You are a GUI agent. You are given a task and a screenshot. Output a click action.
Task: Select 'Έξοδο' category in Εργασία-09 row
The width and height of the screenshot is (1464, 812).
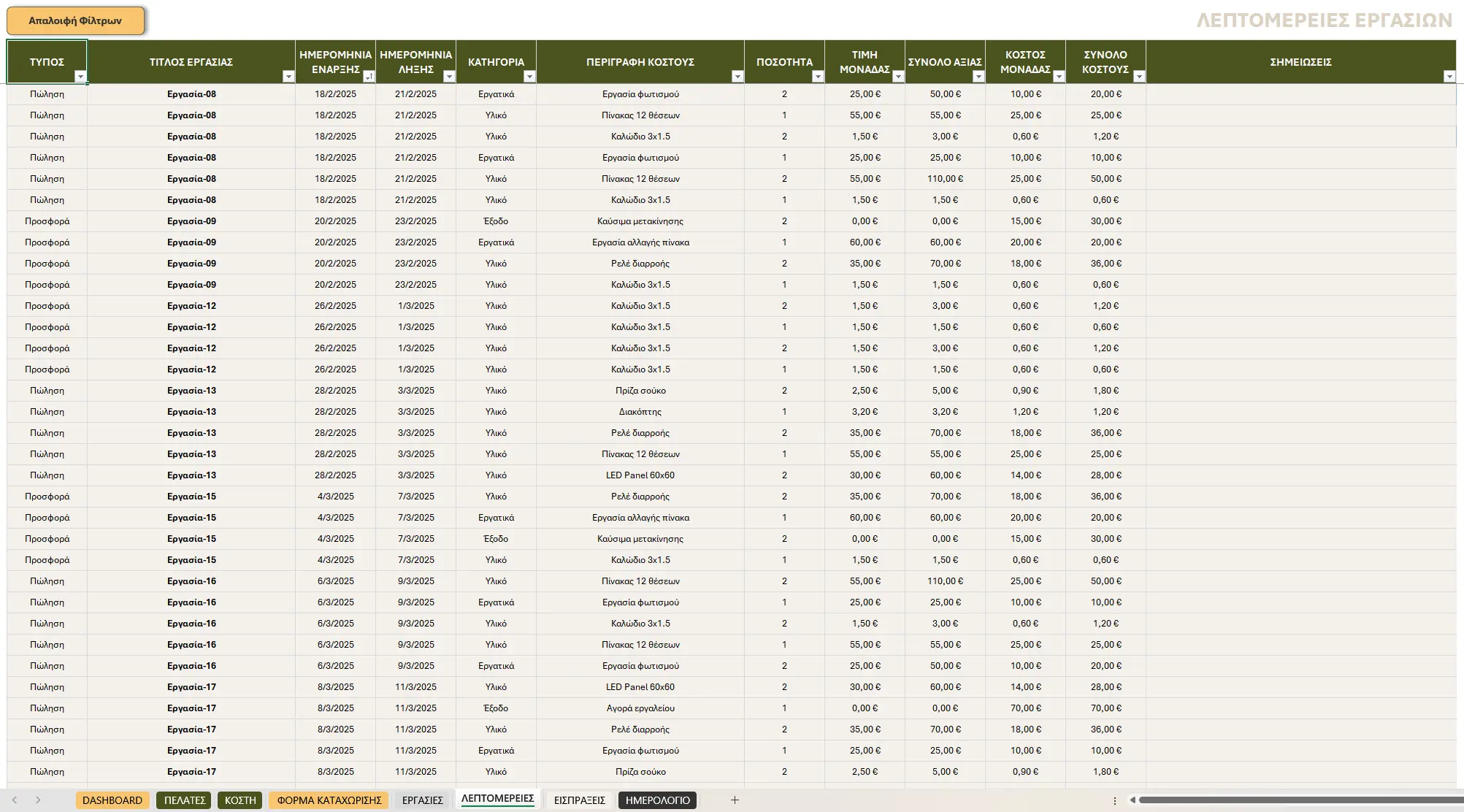[x=496, y=221]
